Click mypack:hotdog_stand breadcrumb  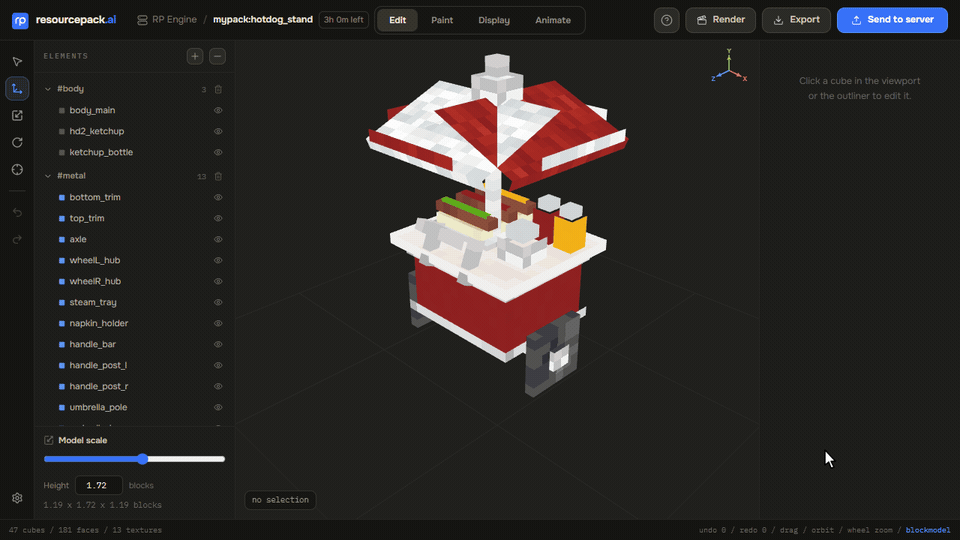click(263, 20)
